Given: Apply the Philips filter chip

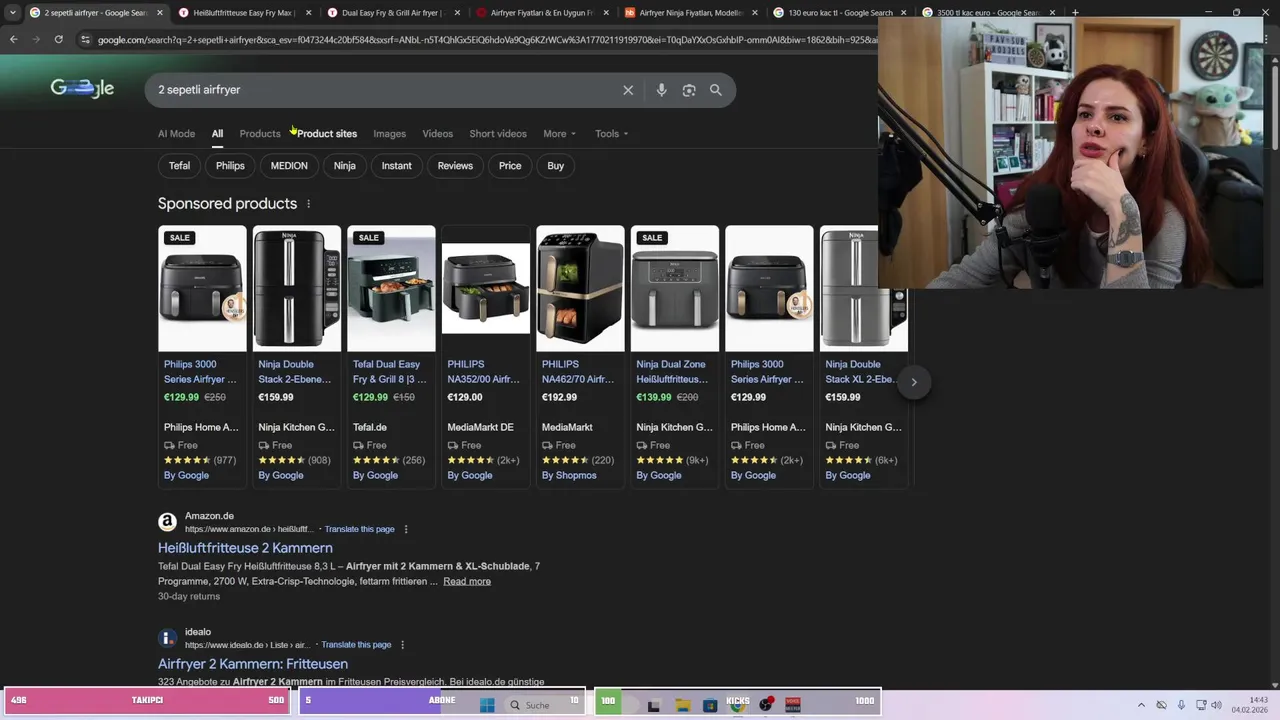Looking at the screenshot, I should (x=230, y=166).
